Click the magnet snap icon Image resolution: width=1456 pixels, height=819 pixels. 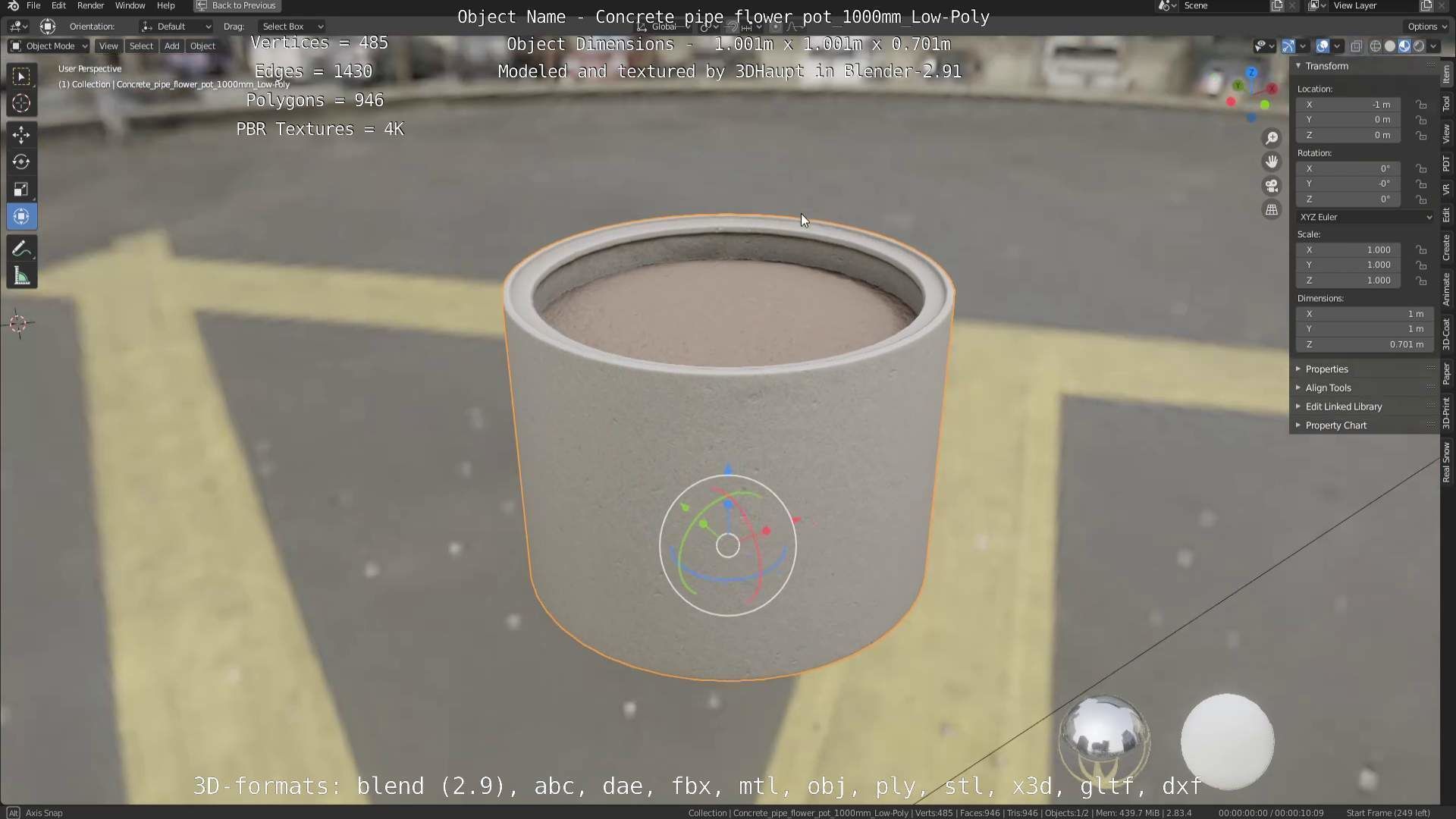(x=732, y=27)
